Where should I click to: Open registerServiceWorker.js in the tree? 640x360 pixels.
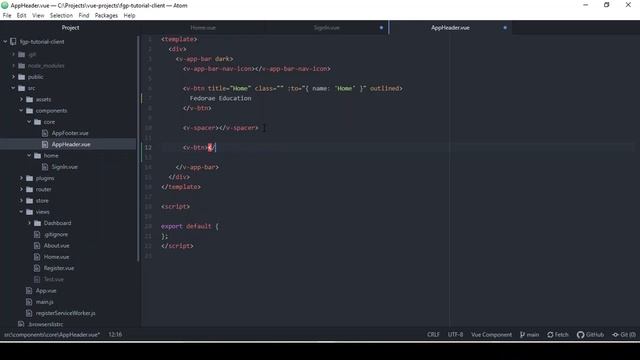point(65,313)
